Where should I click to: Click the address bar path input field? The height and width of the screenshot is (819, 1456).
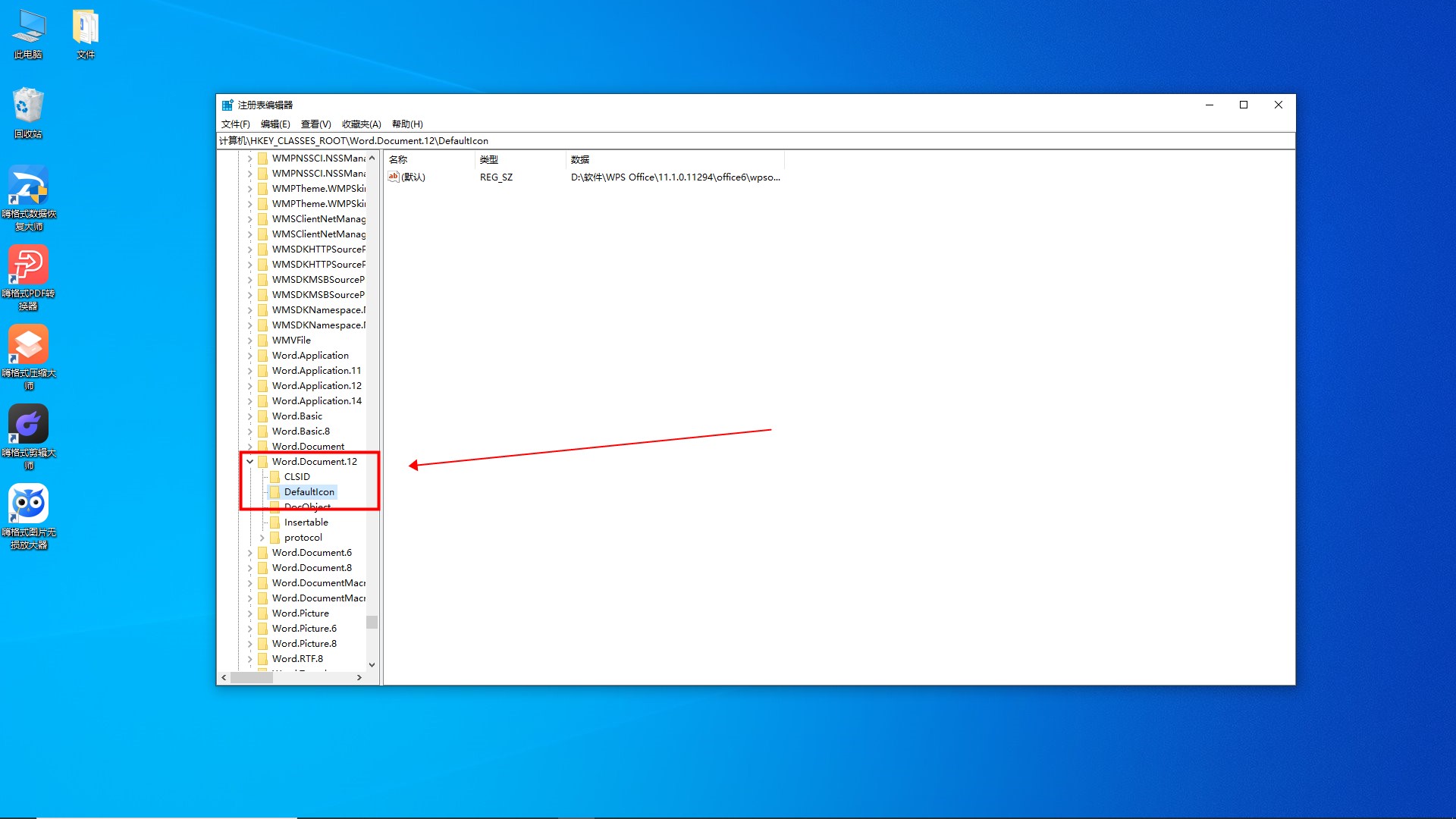[x=755, y=140]
